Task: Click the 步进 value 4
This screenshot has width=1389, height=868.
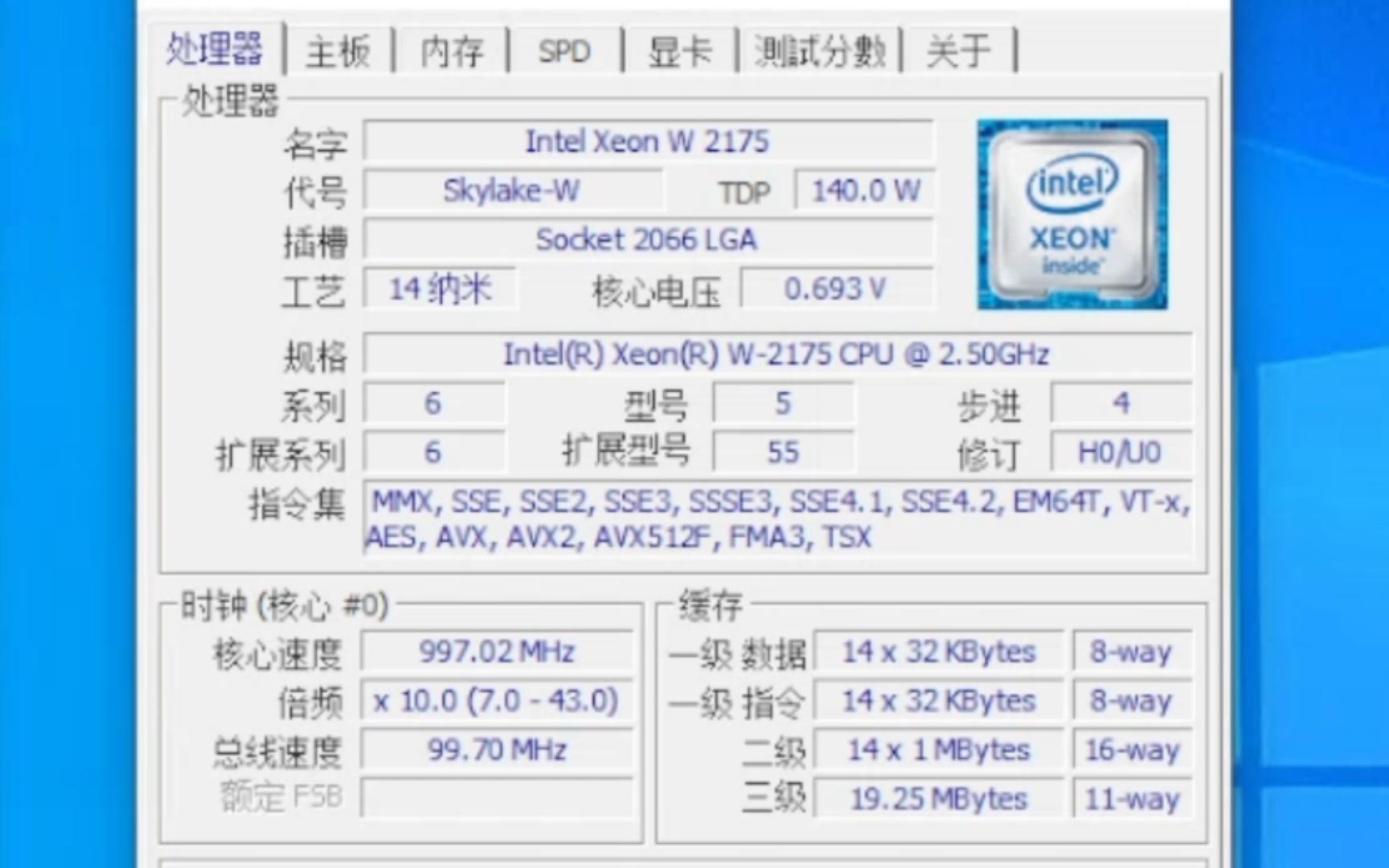Action: [1121, 403]
